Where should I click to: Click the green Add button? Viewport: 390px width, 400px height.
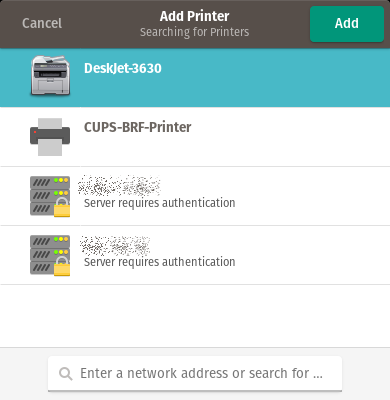[347, 24]
